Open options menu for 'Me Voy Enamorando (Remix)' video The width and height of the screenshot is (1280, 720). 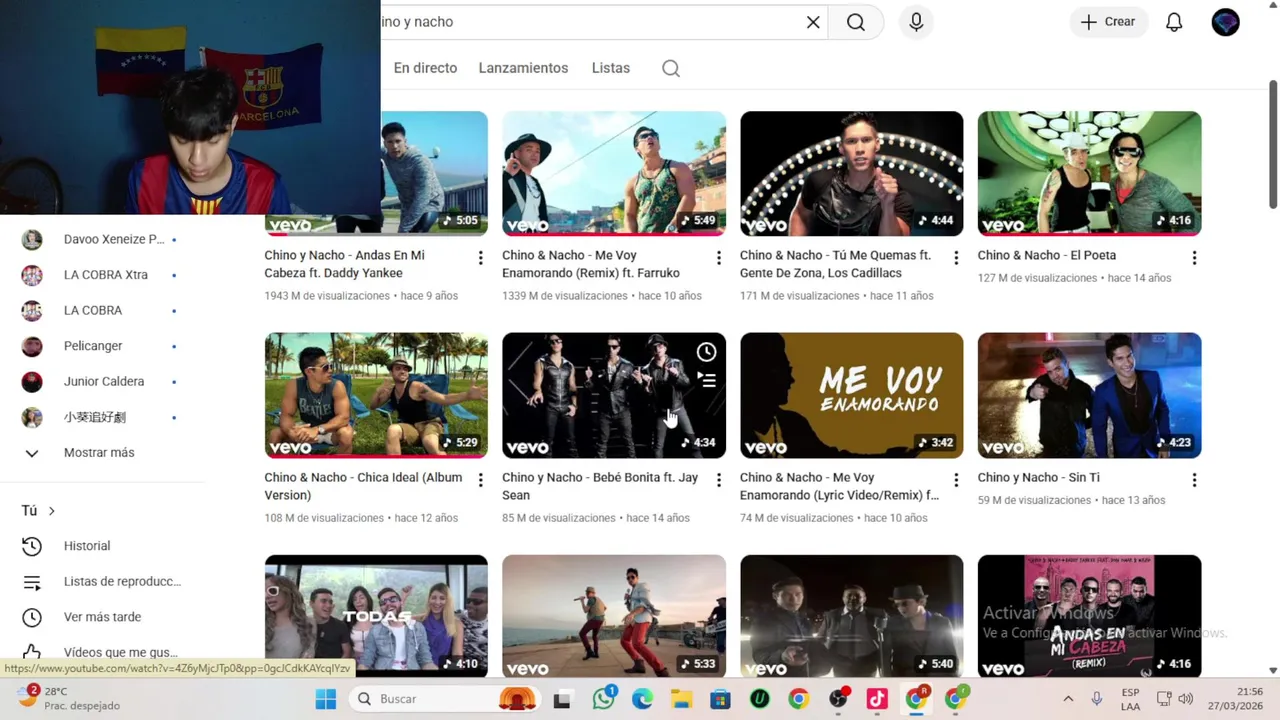[x=718, y=258]
